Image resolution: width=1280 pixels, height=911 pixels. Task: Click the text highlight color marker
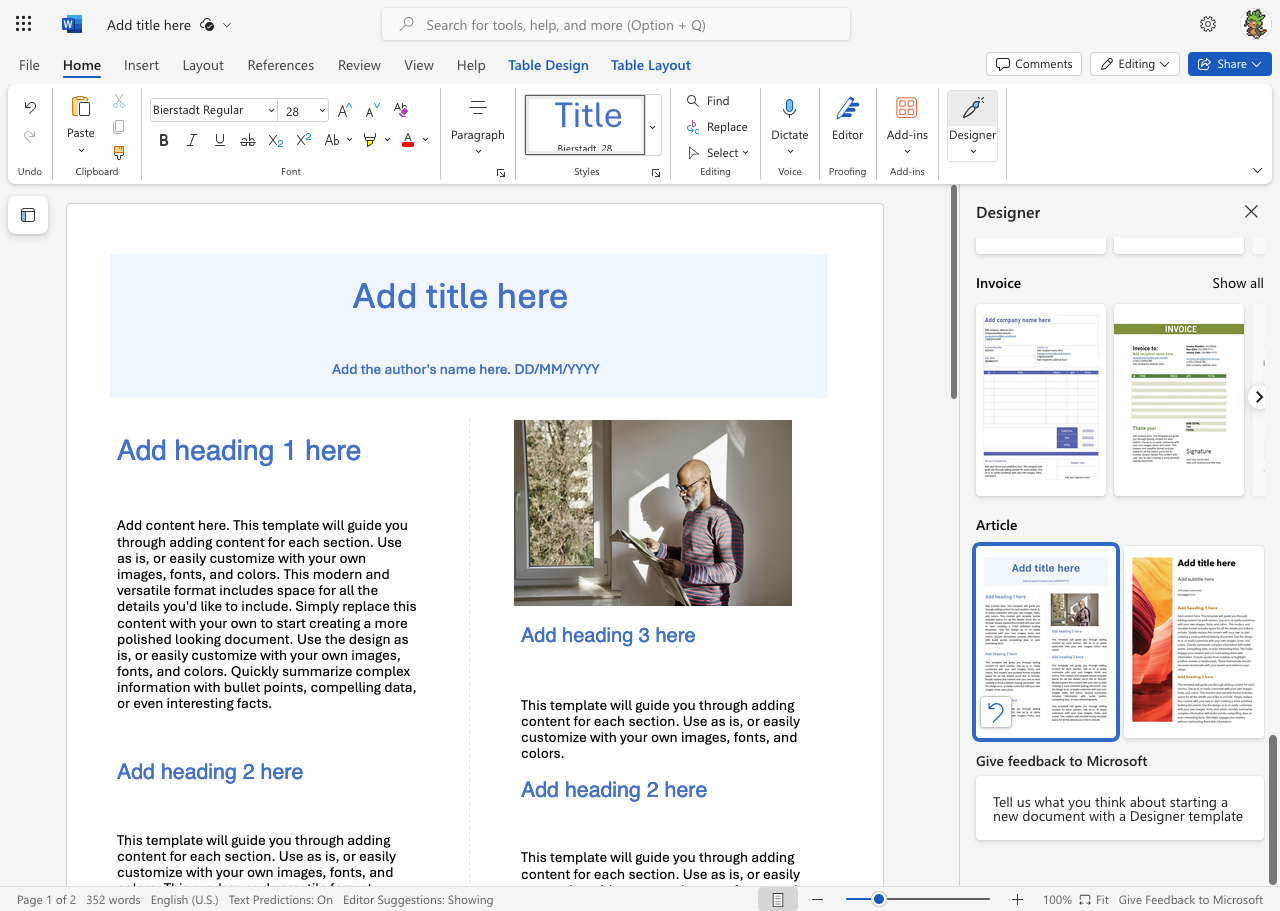pyautogui.click(x=370, y=140)
